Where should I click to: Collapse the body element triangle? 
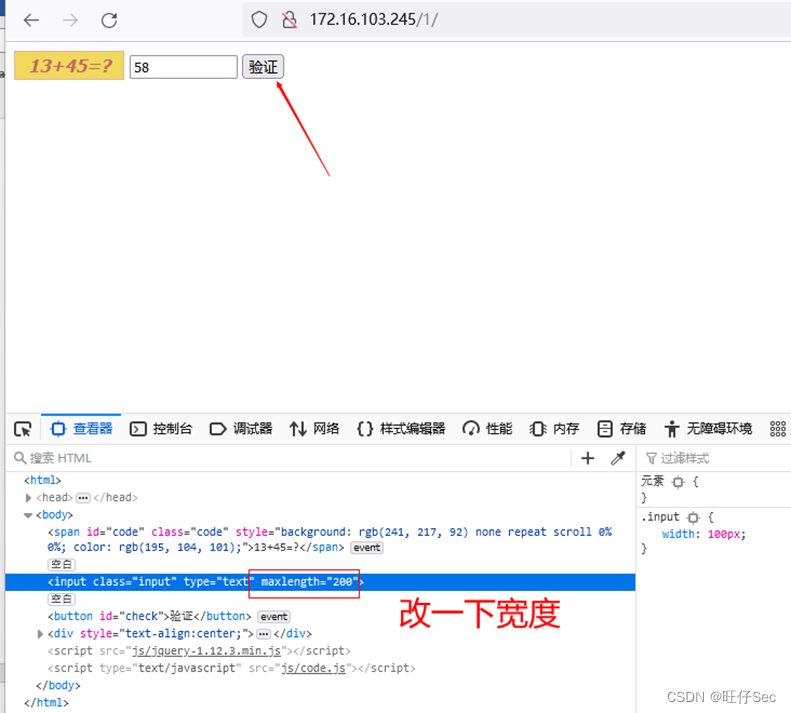tap(28, 515)
